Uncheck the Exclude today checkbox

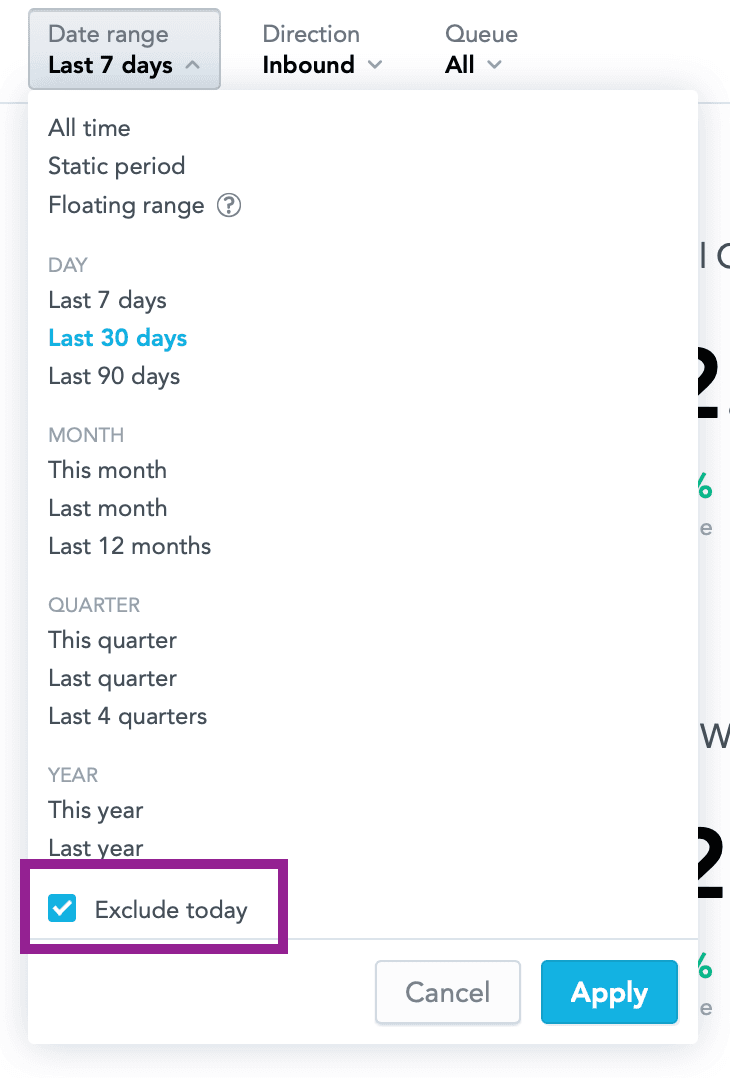pos(62,908)
